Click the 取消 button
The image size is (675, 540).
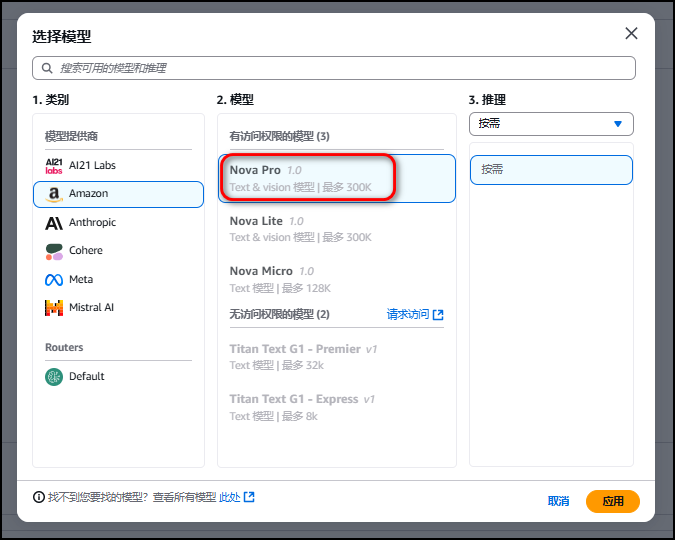(558, 501)
